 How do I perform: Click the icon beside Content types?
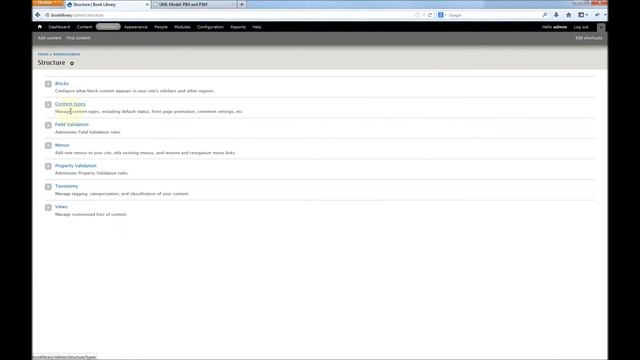(48, 104)
